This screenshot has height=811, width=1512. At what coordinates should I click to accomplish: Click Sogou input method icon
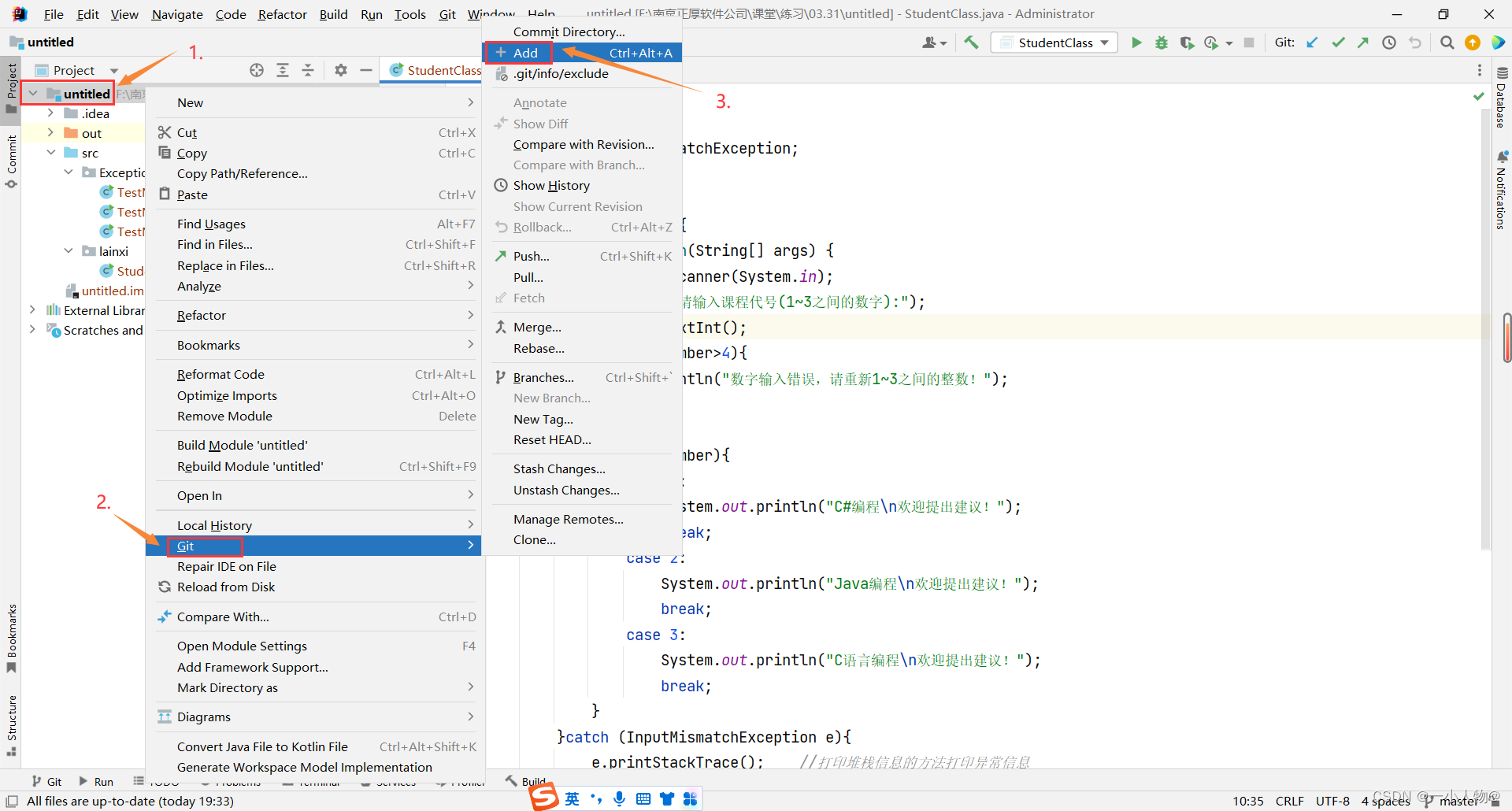[x=544, y=798]
